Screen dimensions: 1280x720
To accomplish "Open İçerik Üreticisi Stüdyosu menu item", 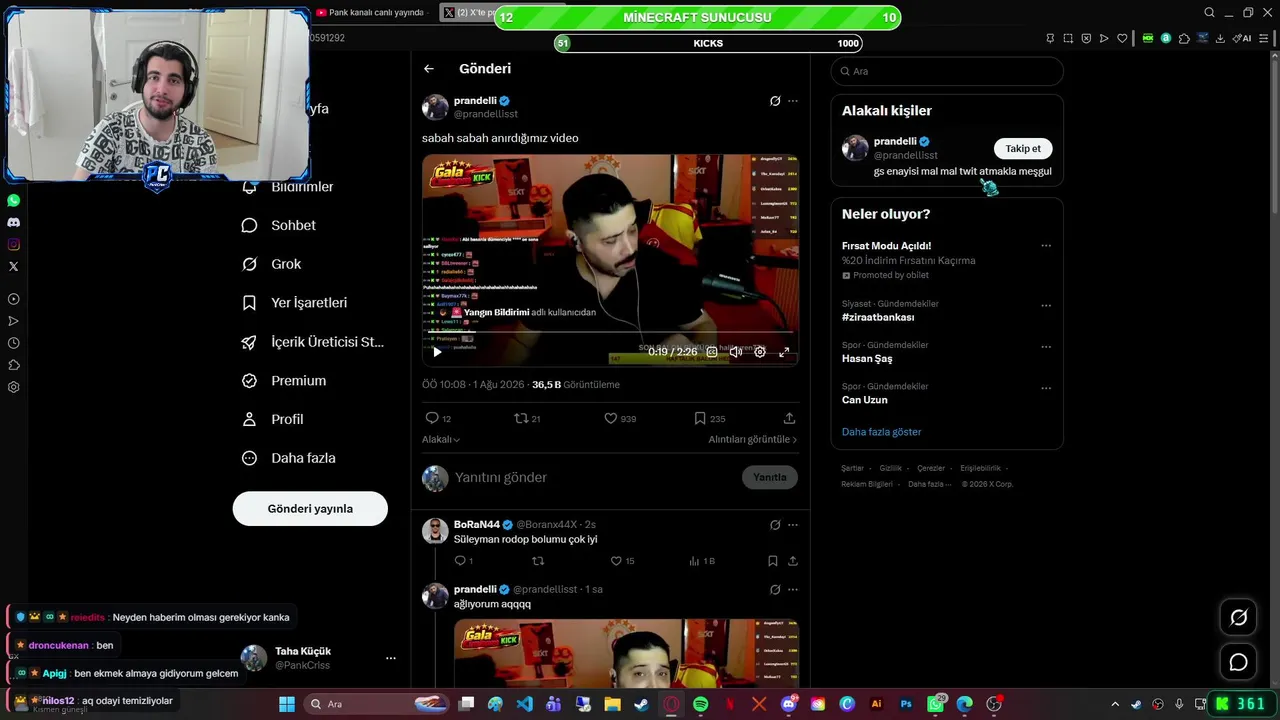I will pos(313,342).
